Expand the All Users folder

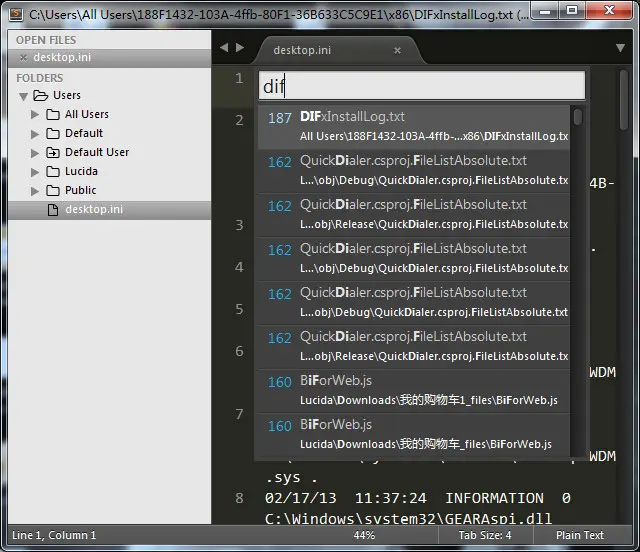pyautogui.click(x=35, y=114)
